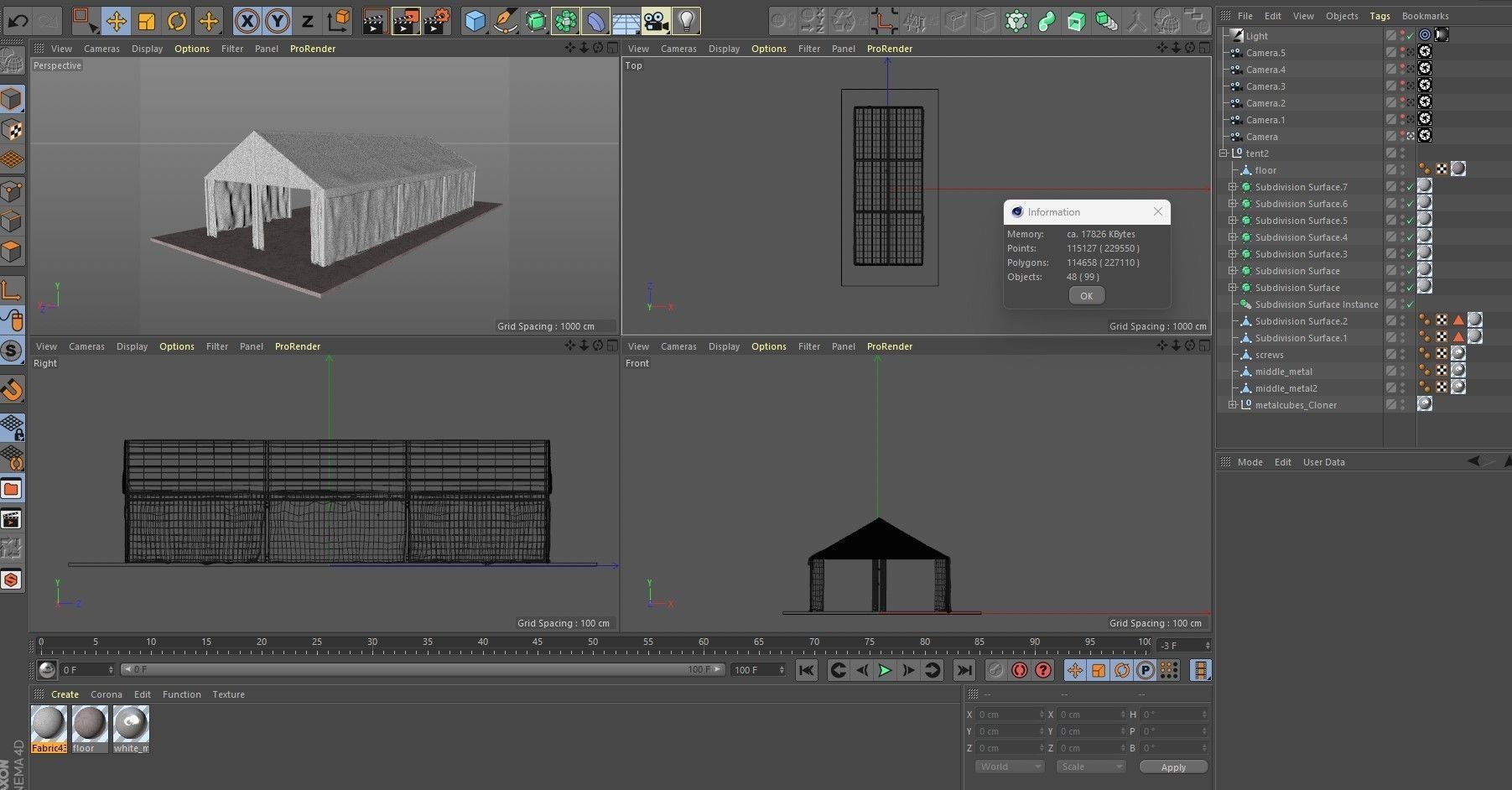
Task: Click the Bend deformer icon
Action: click(596, 20)
